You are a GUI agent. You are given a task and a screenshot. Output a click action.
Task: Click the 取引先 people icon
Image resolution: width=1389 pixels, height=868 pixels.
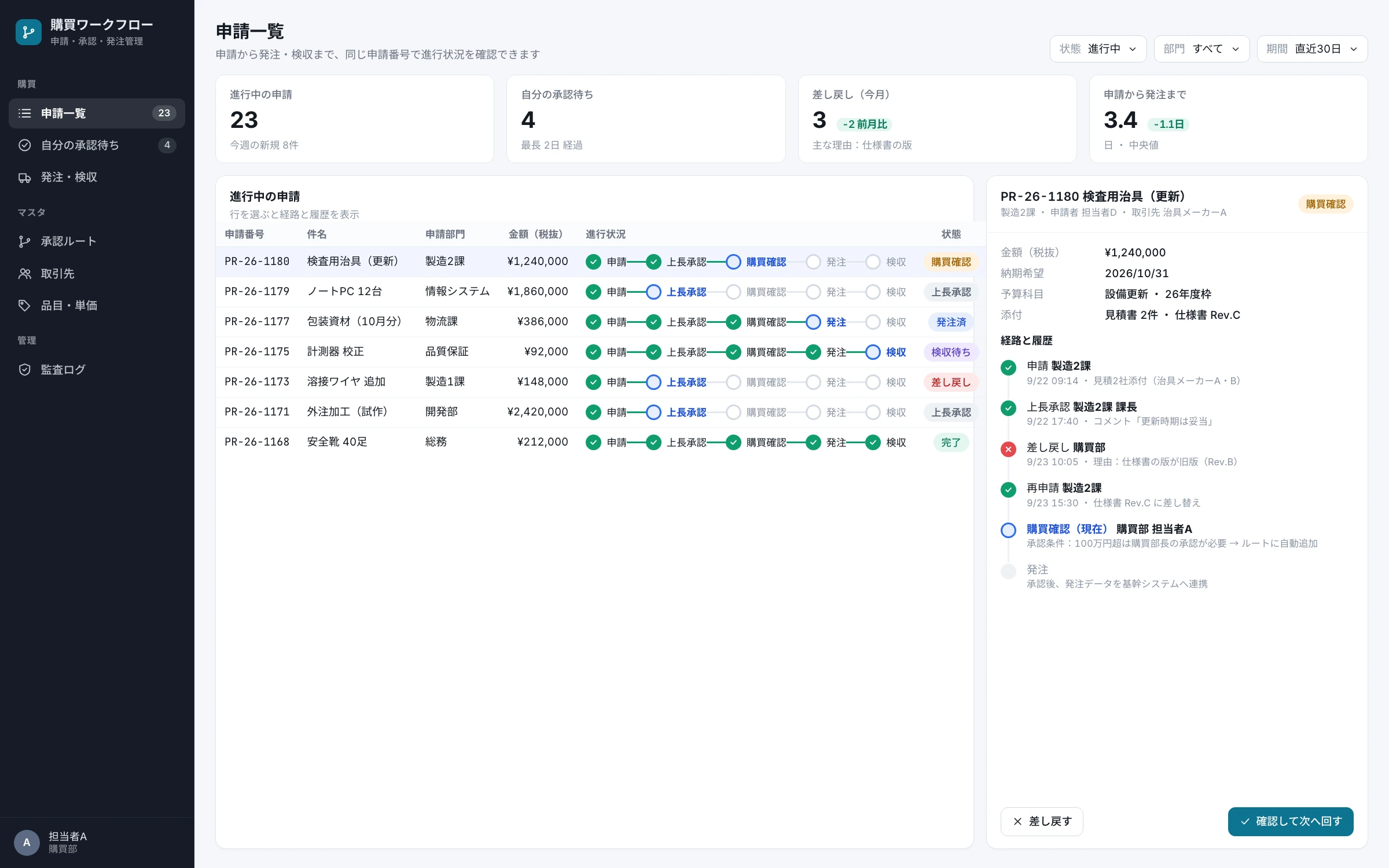(24, 274)
